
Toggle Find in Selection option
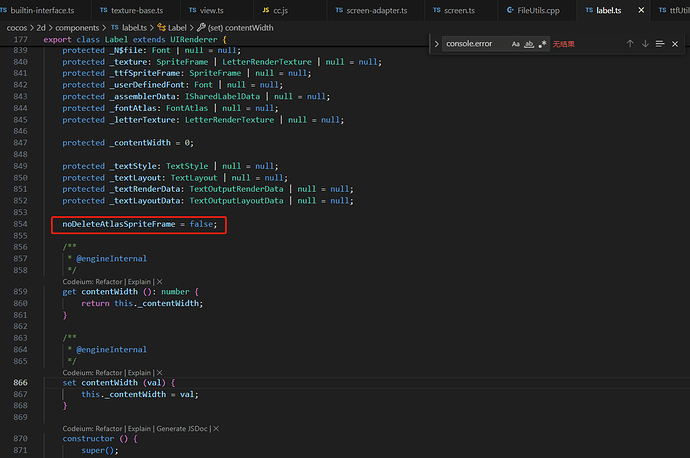click(x=660, y=44)
